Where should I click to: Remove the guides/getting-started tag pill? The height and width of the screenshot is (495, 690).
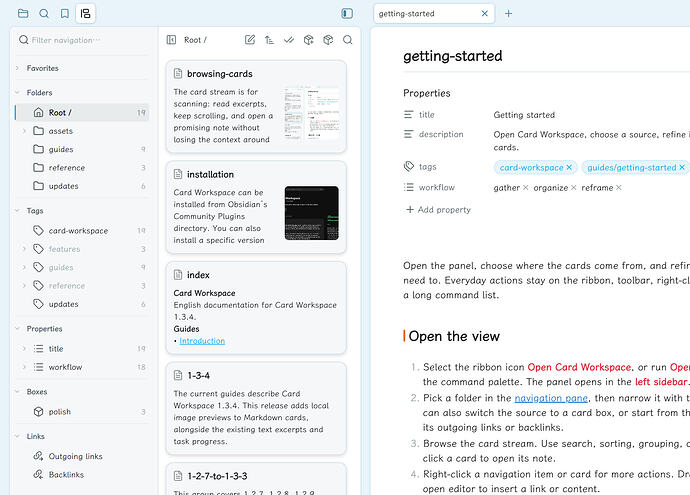682,168
